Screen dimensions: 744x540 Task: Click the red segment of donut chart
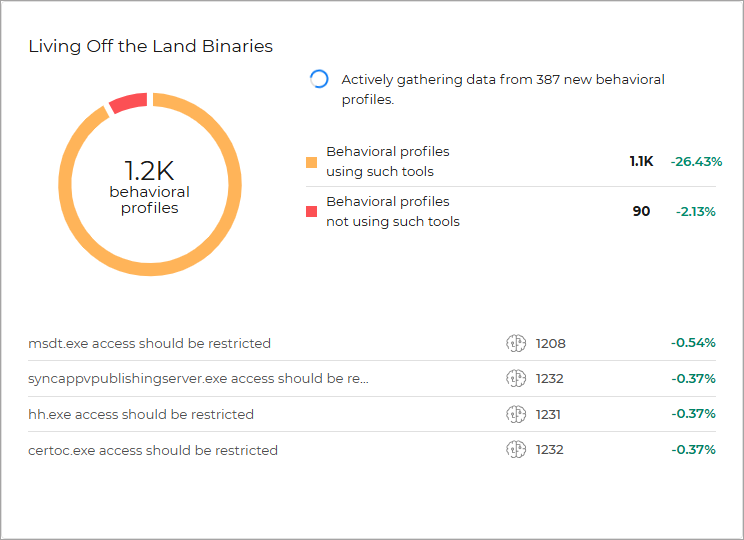point(129,102)
